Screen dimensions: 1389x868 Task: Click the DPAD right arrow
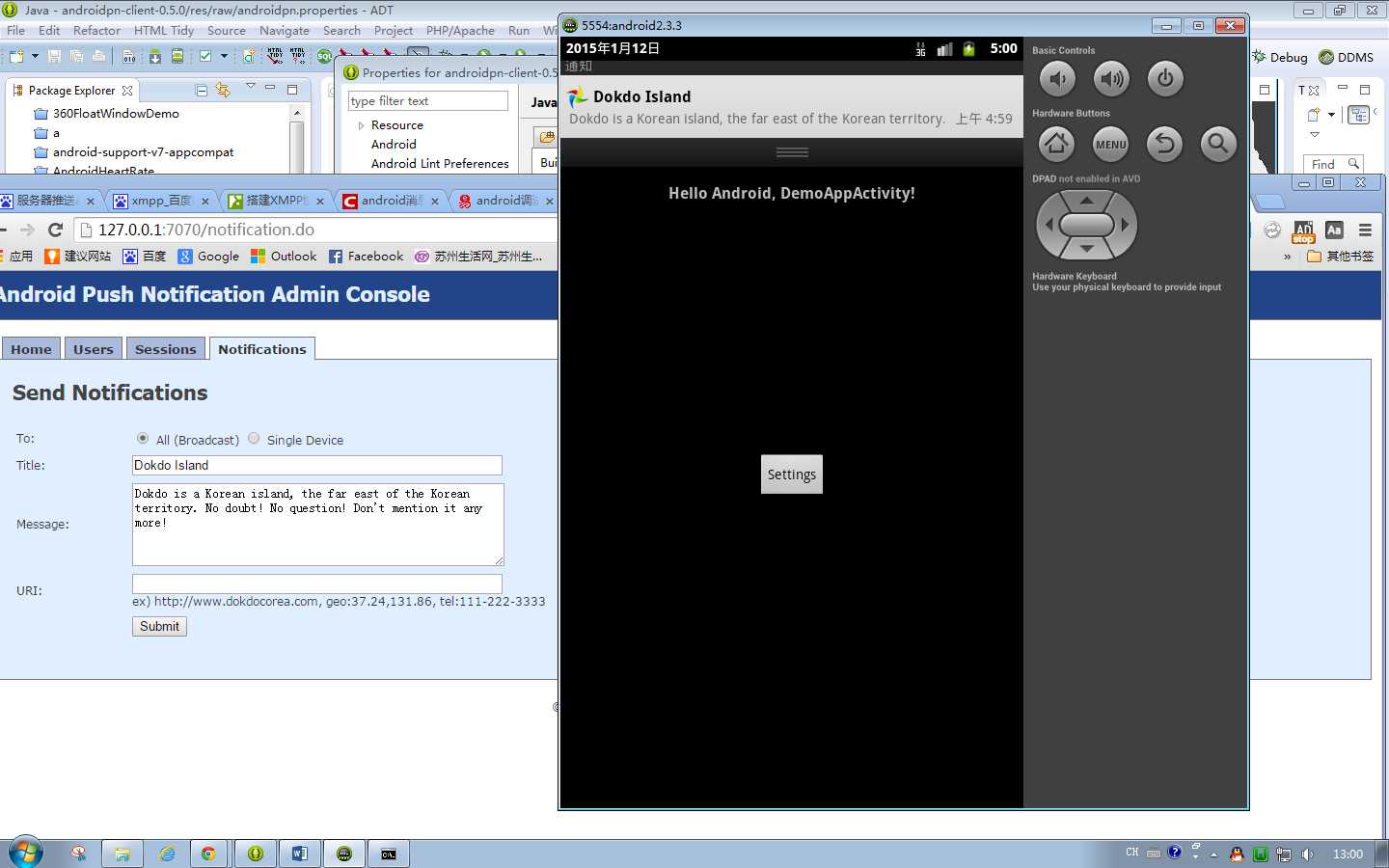tap(1125, 225)
